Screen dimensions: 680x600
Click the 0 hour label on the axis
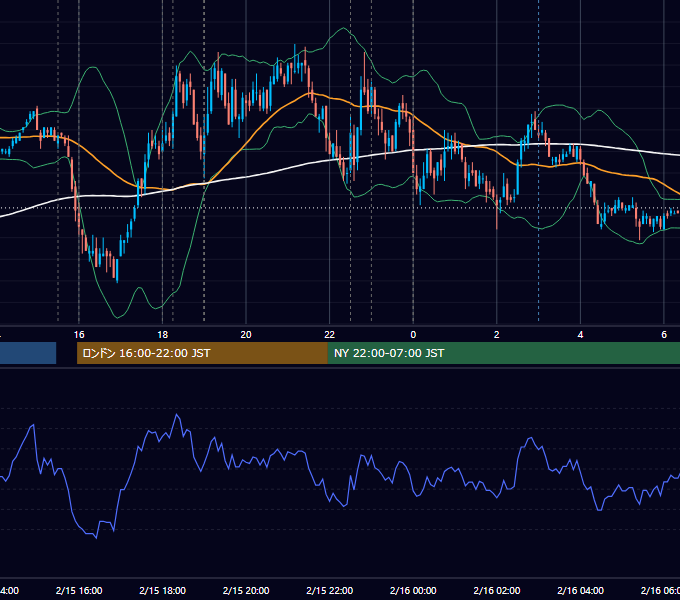click(413, 334)
